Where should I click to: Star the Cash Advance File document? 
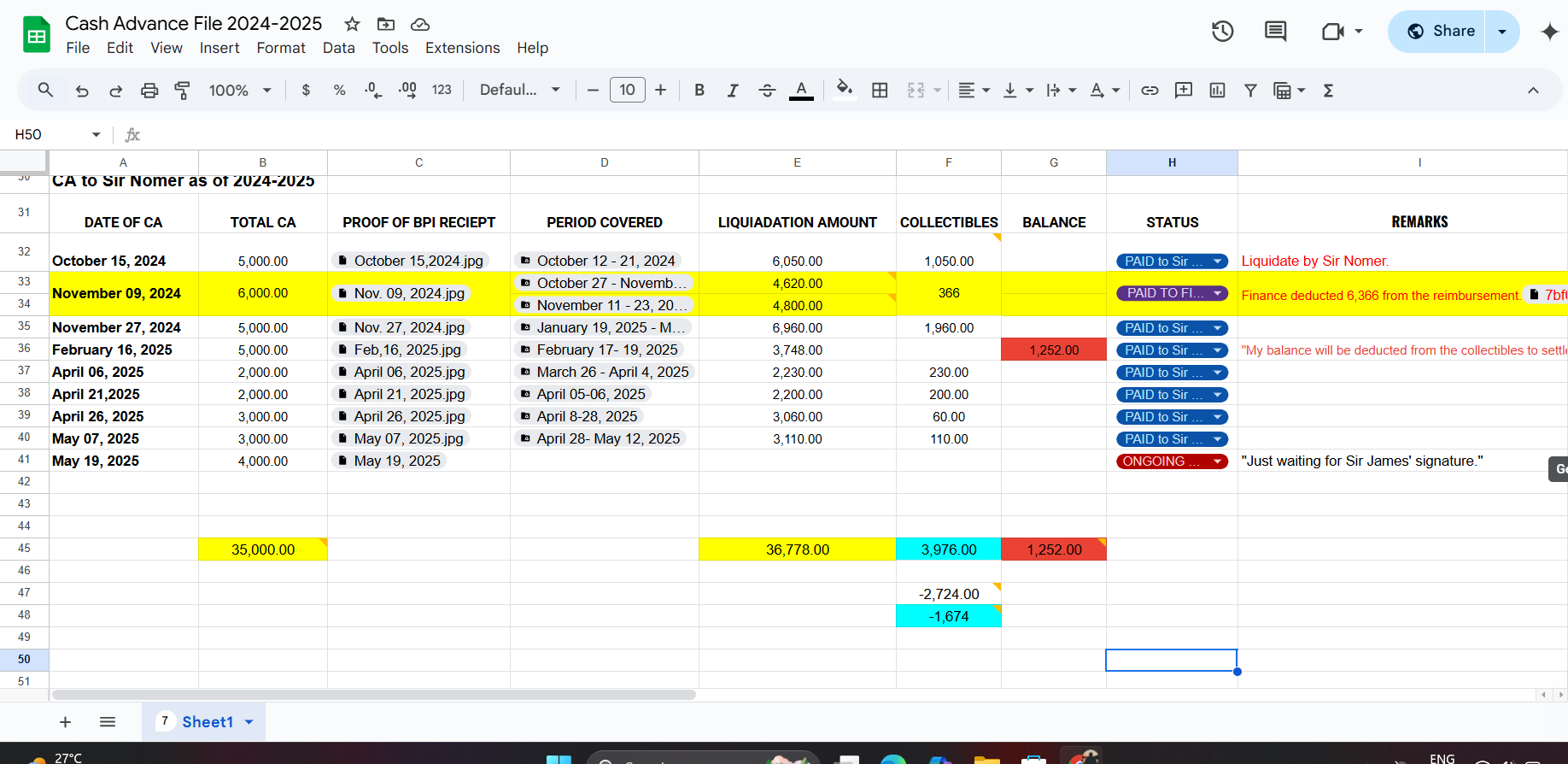[x=352, y=24]
